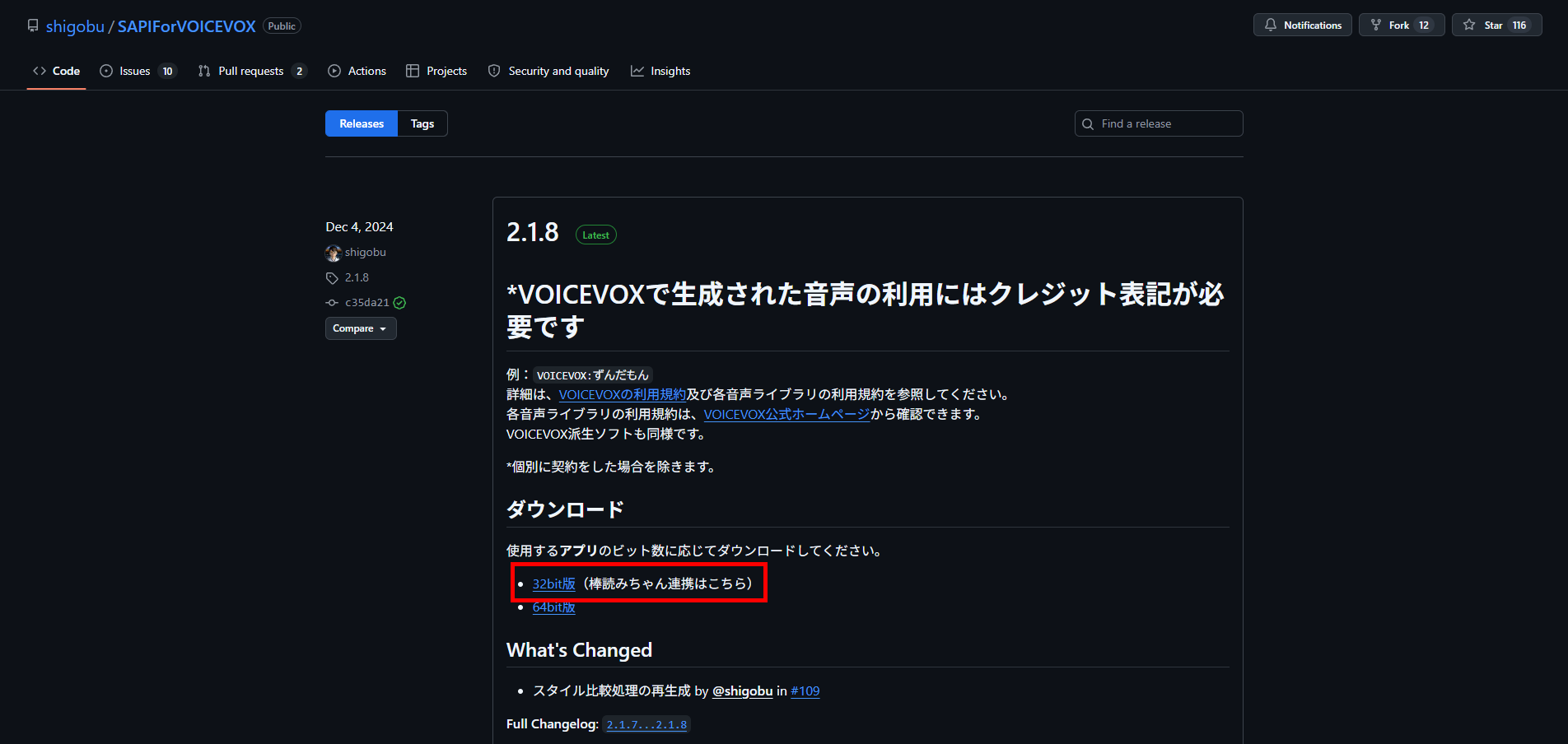Open the Actions tab

click(x=357, y=71)
